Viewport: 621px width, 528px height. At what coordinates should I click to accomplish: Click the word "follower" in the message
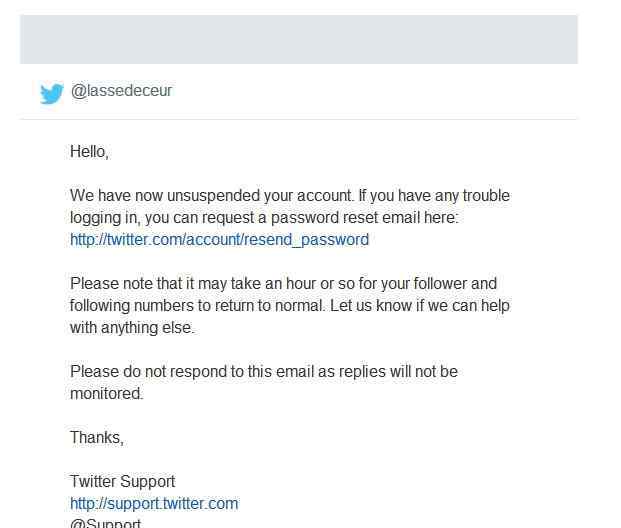click(435, 284)
